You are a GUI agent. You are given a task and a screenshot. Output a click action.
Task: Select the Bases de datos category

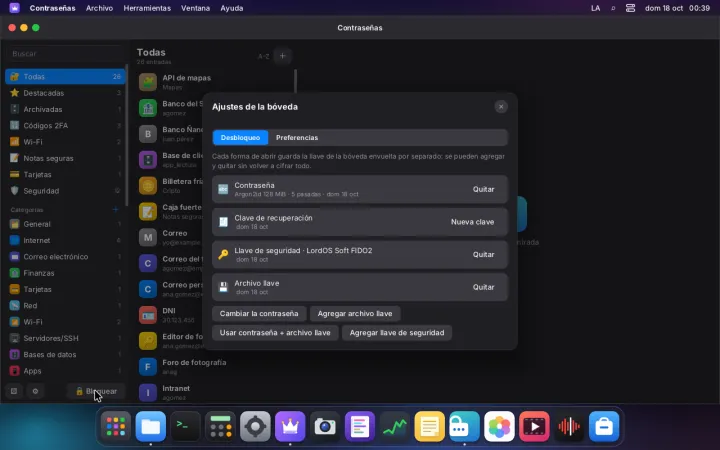(65, 354)
